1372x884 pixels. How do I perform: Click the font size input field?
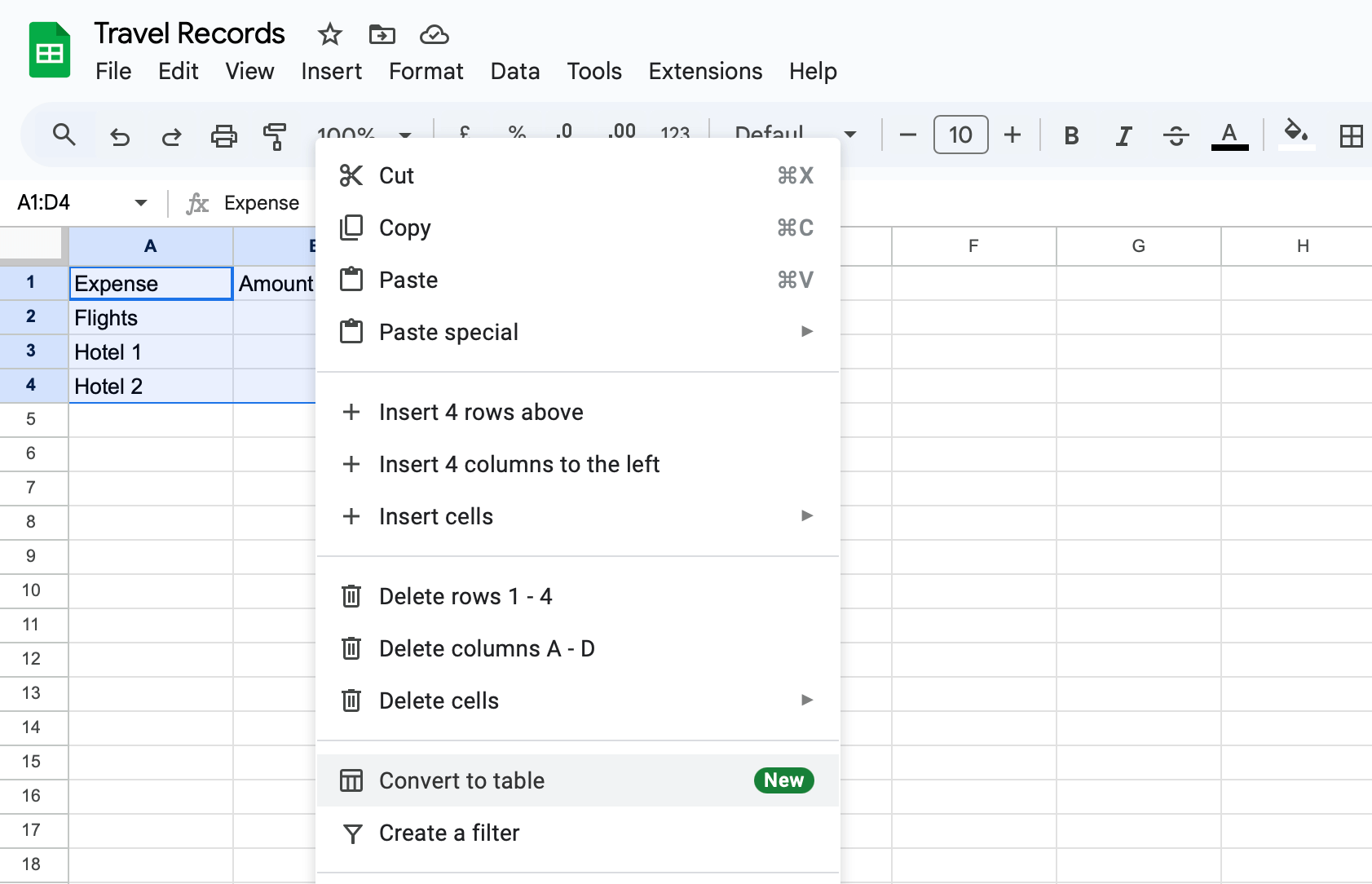960,135
